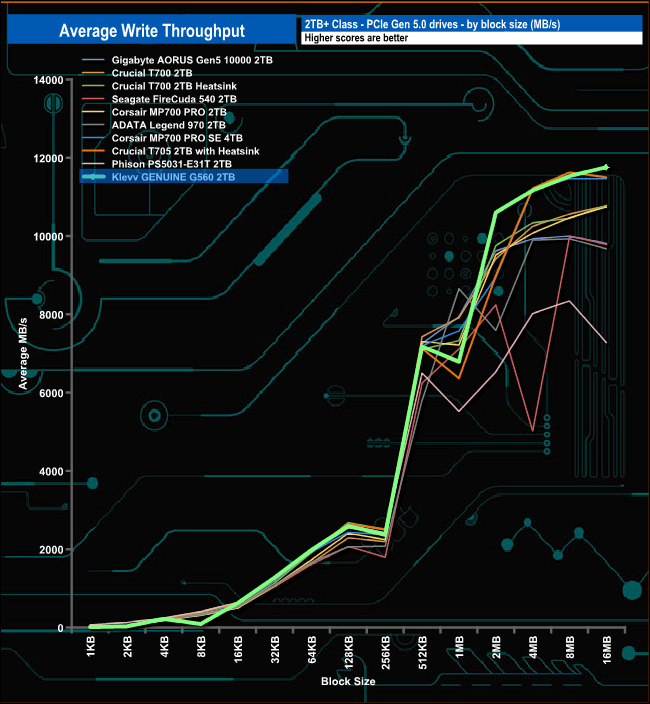The width and height of the screenshot is (650, 704).
Task: Click the 4MB x-axis label
Action: pos(533,647)
